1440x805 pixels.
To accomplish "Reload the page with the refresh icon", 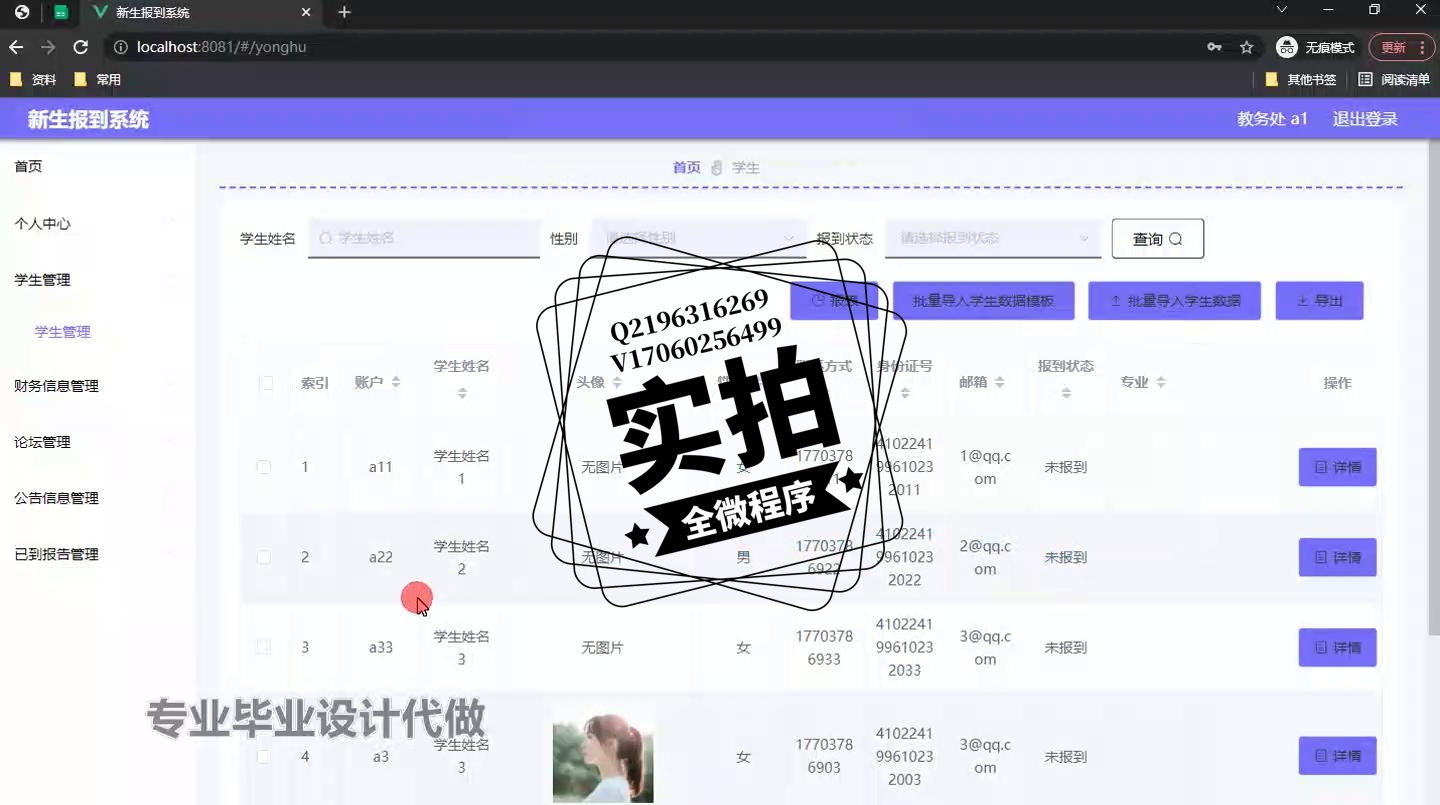I will coord(81,47).
